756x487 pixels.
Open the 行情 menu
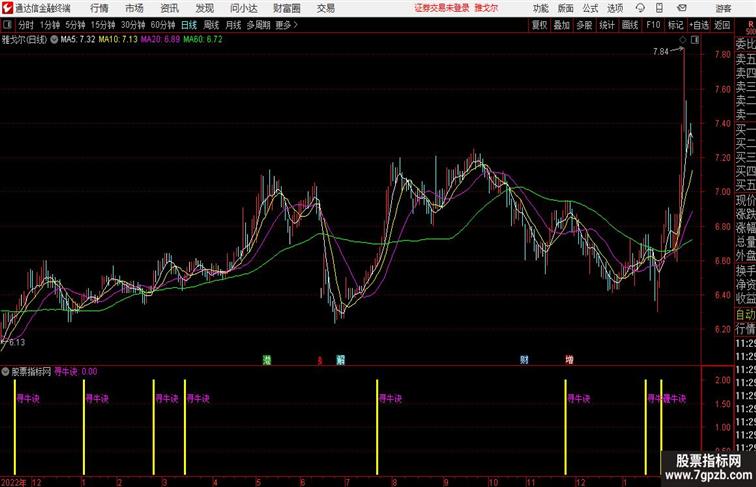click(99, 8)
